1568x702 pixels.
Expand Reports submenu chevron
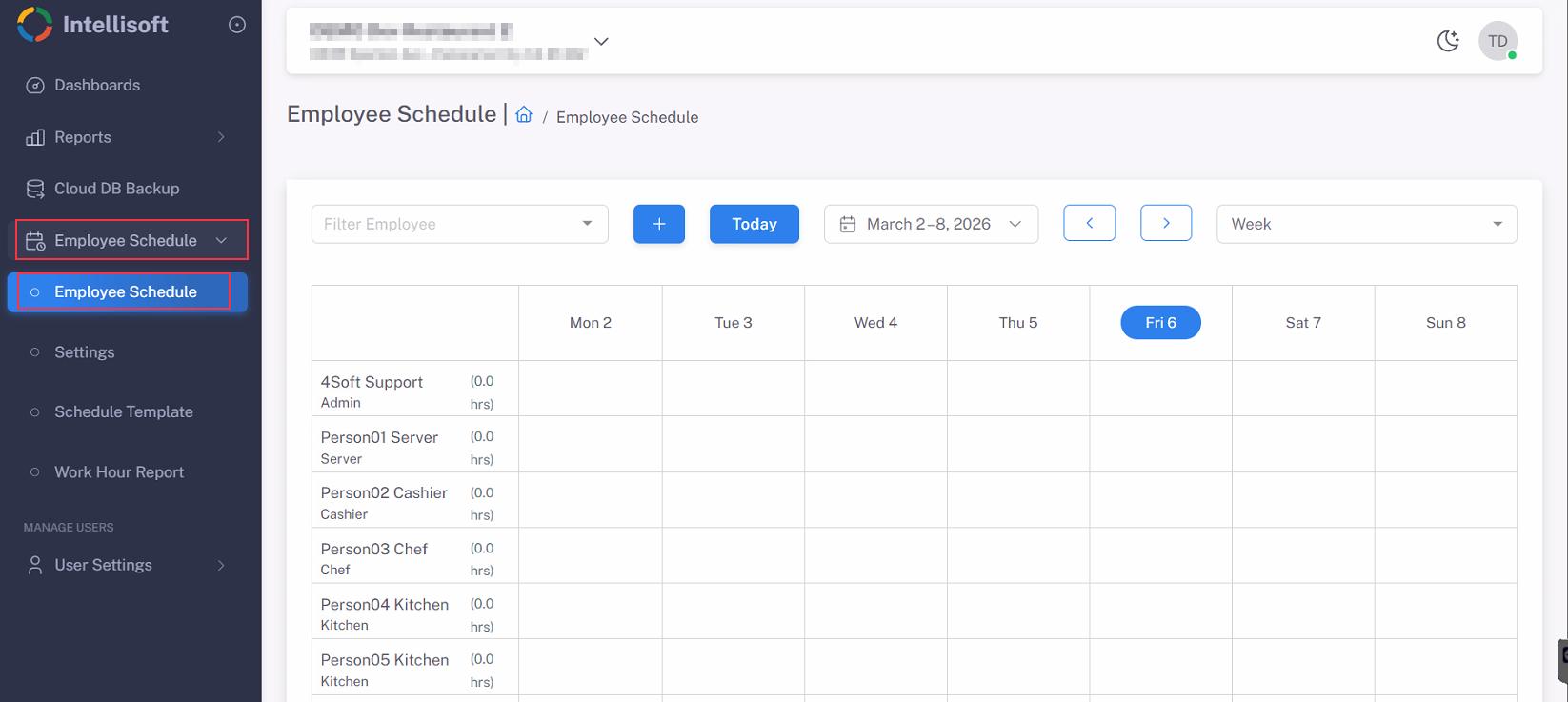pyautogui.click(x=221, y=137)
